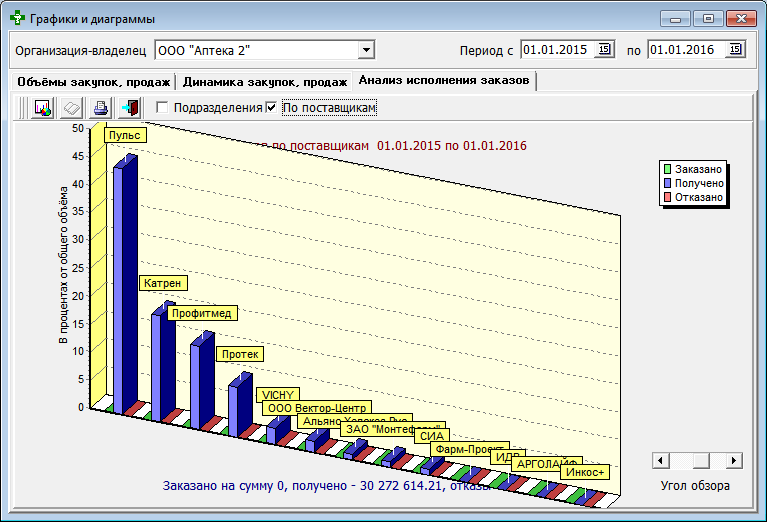767x522 pixels.
Task: Open the Динамика закупок, продаж tab
Action: [265, 82]
